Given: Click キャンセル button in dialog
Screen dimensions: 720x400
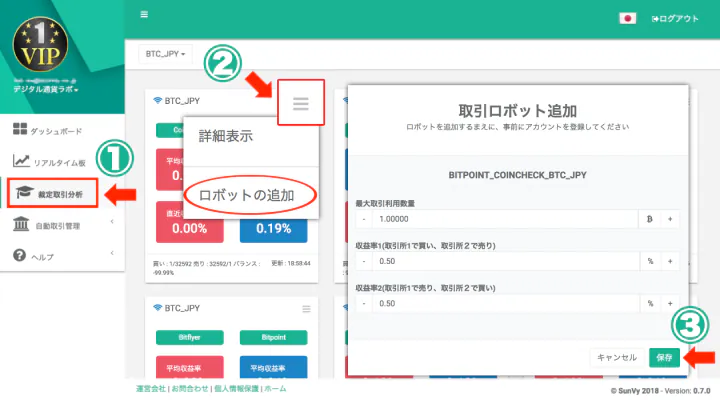Looking at the screenshot, I should (x=617, y=358).
